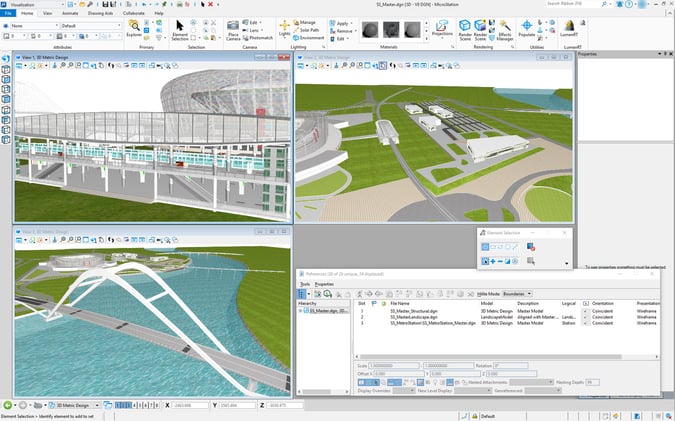Toggle Individual selection mode in Element Selection dialog

coord(485,247)
